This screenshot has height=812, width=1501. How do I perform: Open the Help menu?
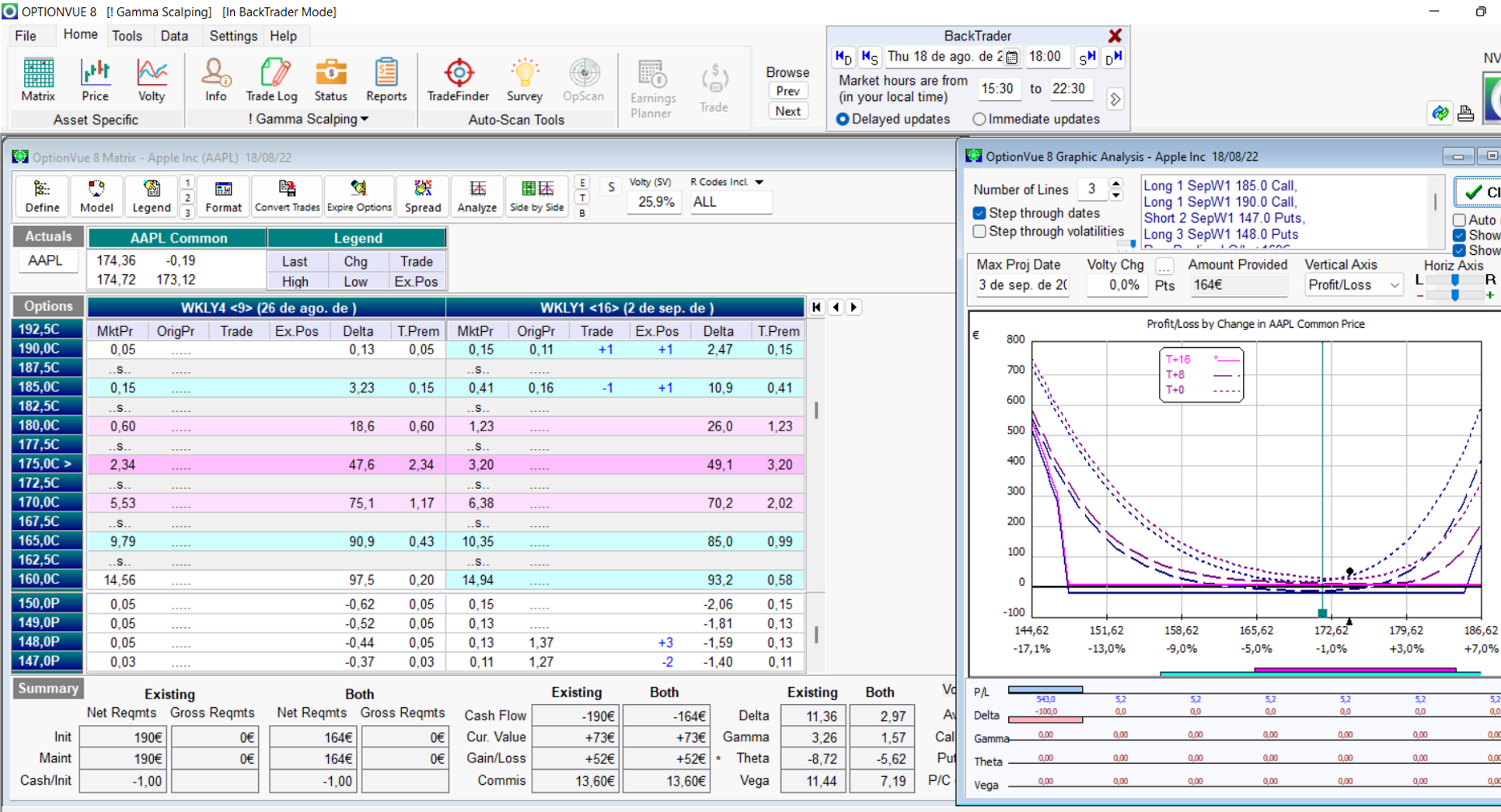pyautogui.click(x=283, y=36)
